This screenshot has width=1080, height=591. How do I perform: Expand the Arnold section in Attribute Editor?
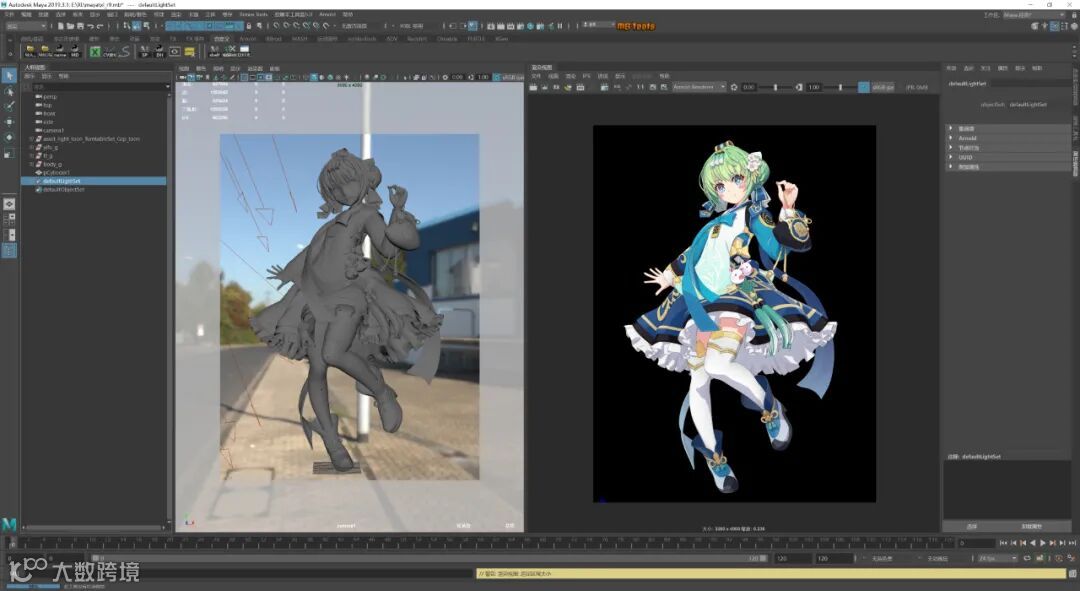[951, 138]
